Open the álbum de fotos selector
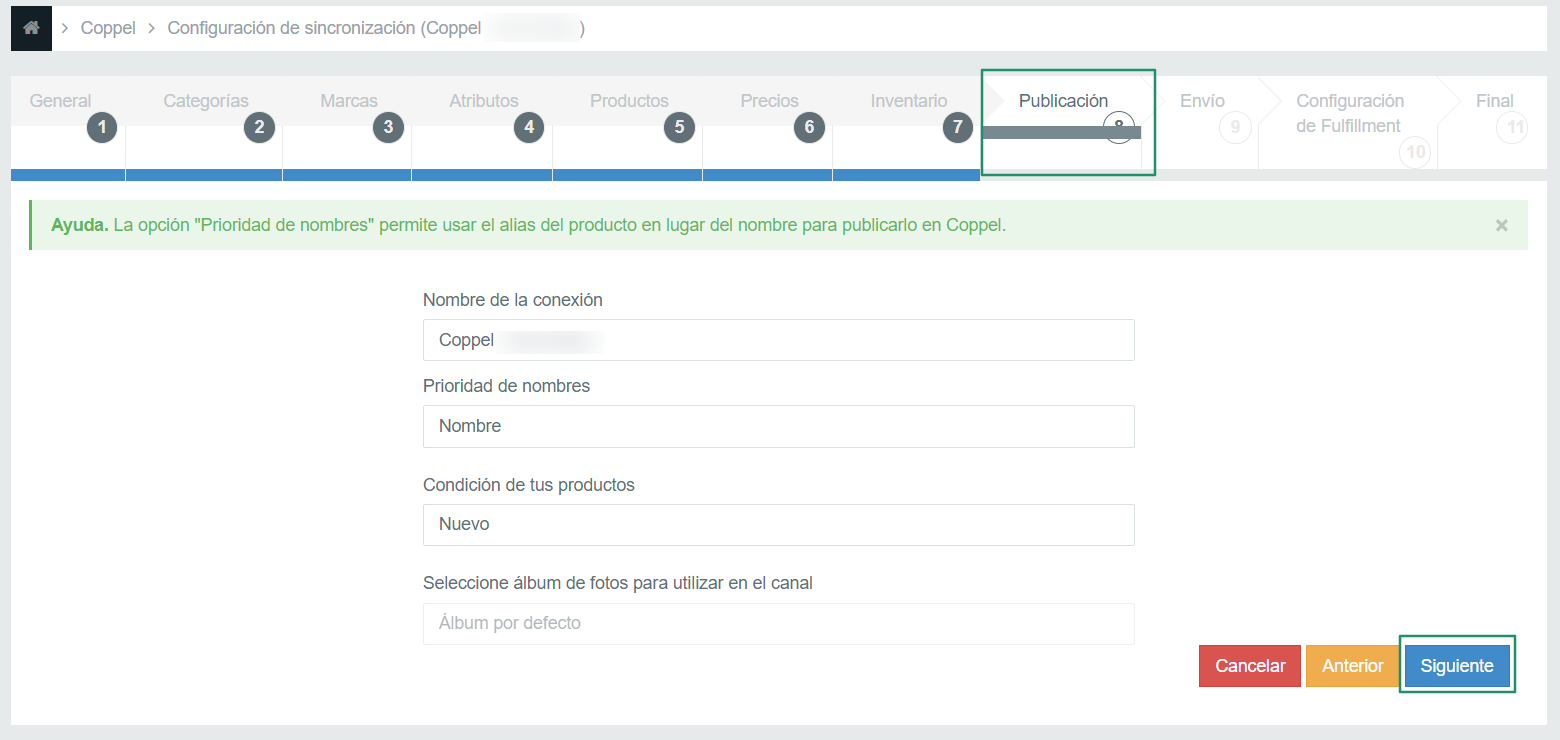 (778, 623)
